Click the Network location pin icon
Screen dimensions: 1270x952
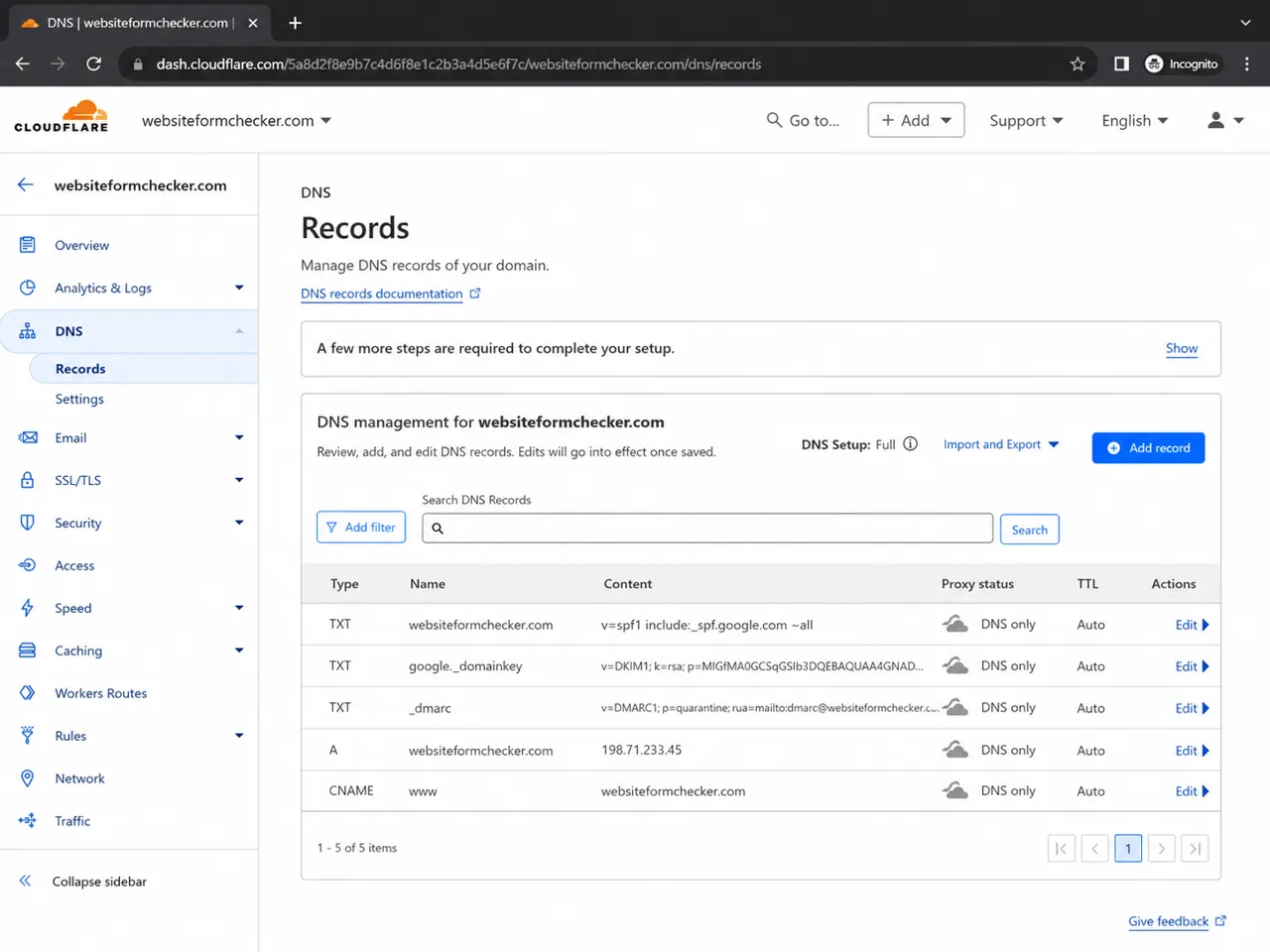pos(28,778)
